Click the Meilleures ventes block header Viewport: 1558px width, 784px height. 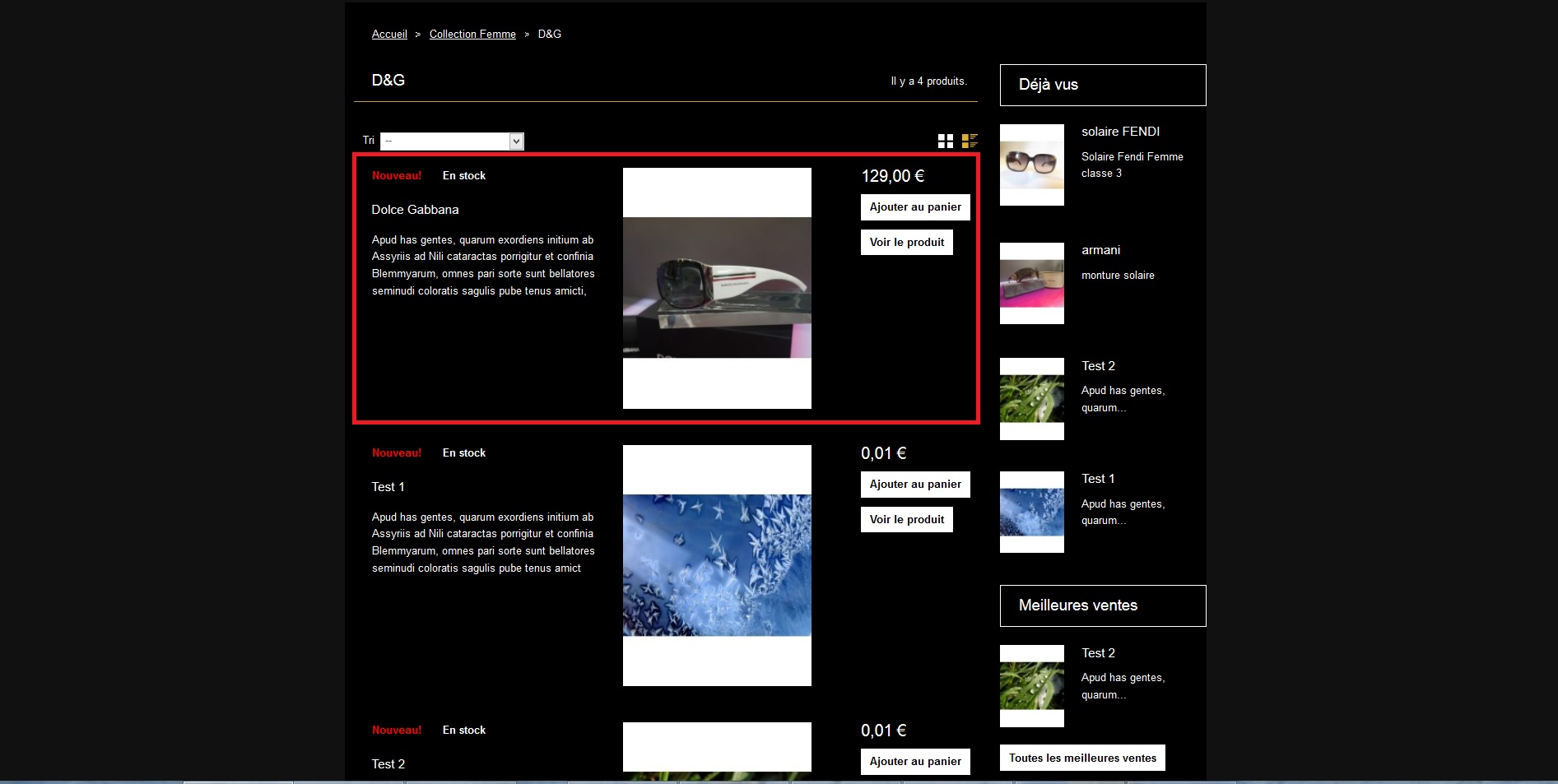tap(1103, 605)
